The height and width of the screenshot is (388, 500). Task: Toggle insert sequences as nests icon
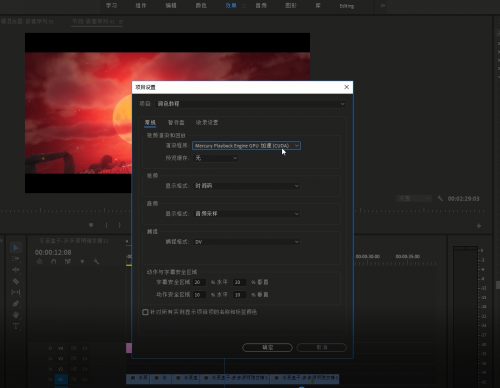click(x=40, y=262)
